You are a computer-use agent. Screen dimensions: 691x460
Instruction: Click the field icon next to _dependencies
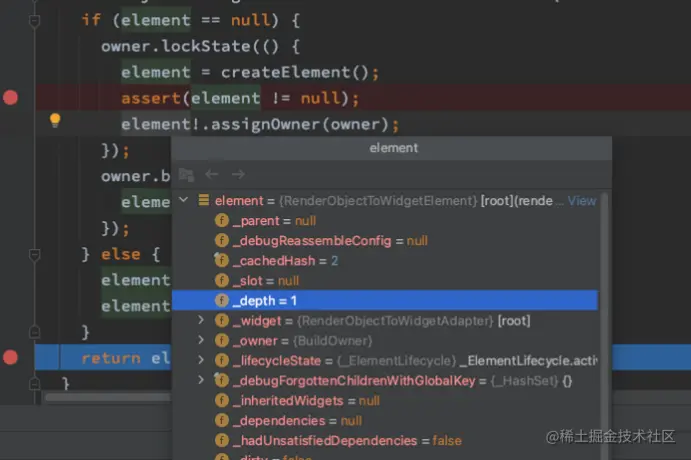pyautogui.click(x=222, y=420)
